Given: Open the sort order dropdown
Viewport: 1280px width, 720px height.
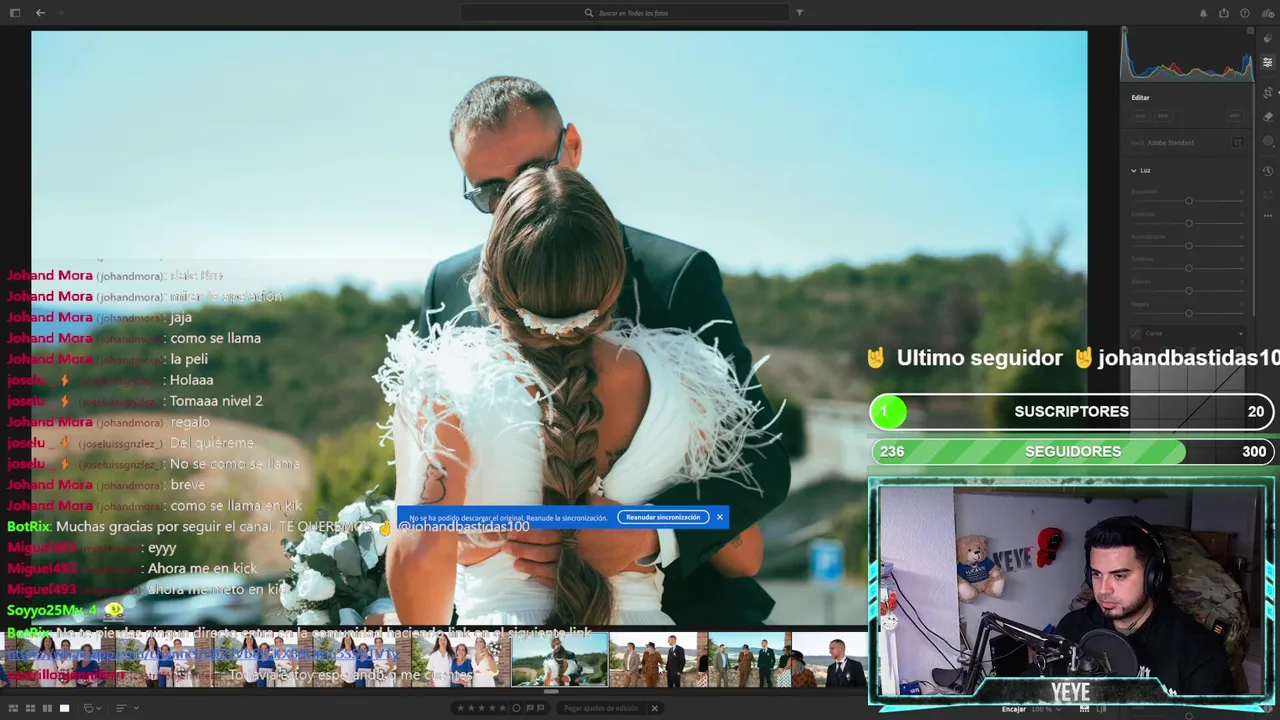Looking at the screenshot, I should (127, 708).
